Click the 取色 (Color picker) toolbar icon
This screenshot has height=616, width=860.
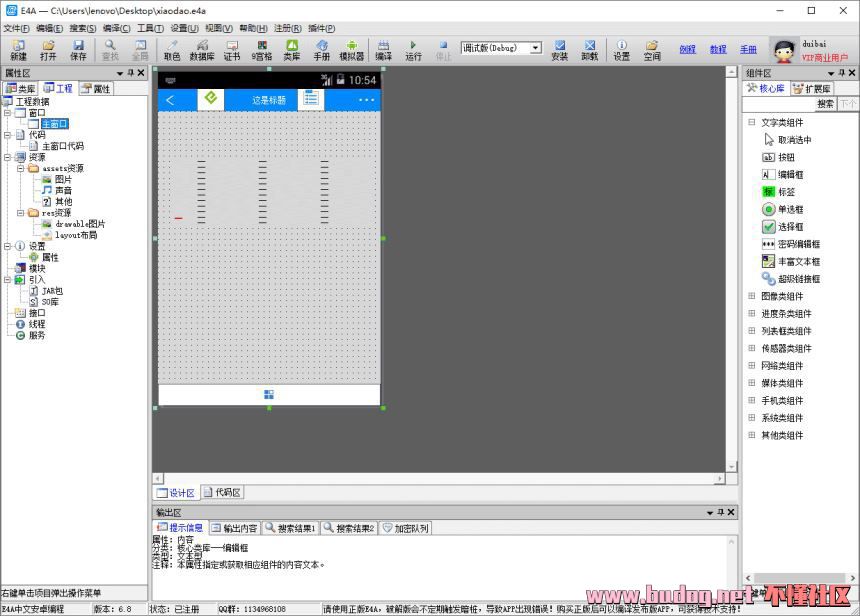click(x=172, y=50)
